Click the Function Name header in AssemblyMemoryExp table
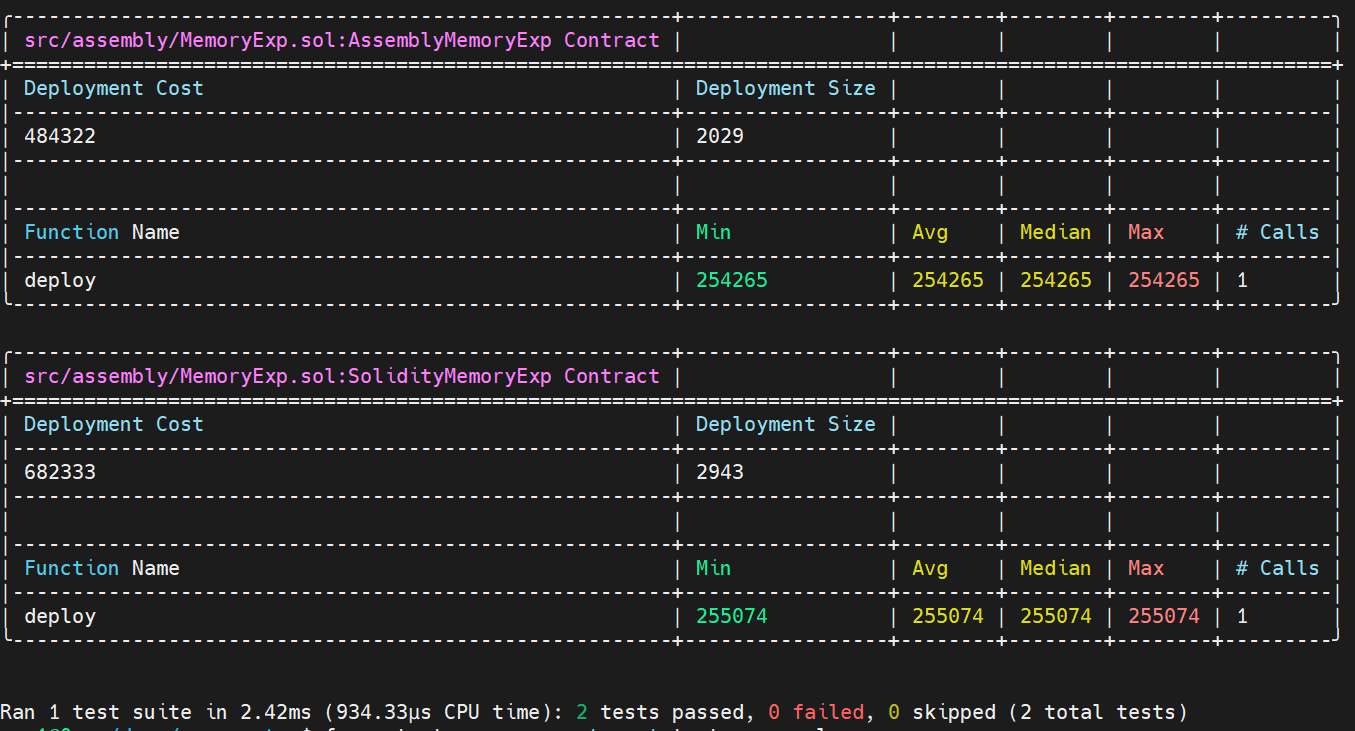This screenshot has width=1355, height=731. tap(102, 232)
